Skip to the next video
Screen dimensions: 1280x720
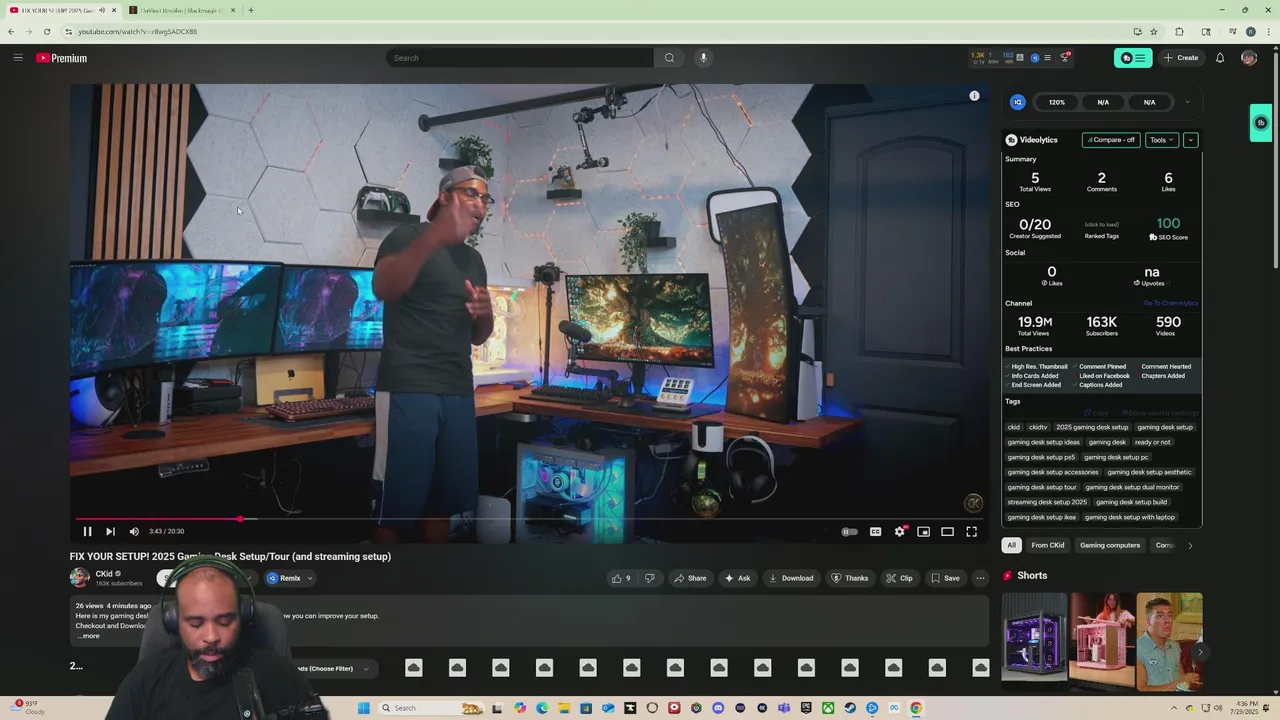[x=110, y=532]
